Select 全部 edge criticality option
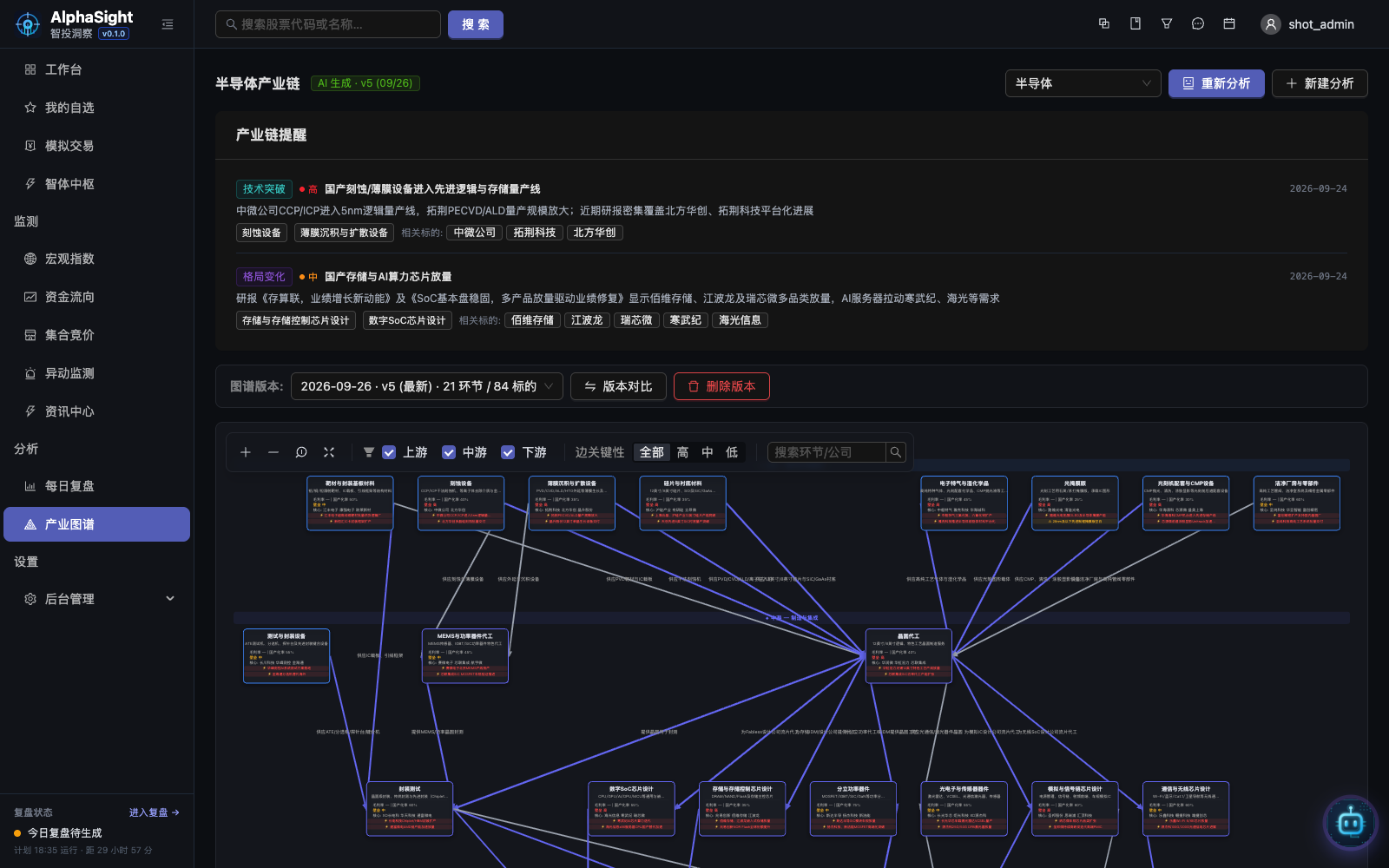 click(x=652, y=452)
